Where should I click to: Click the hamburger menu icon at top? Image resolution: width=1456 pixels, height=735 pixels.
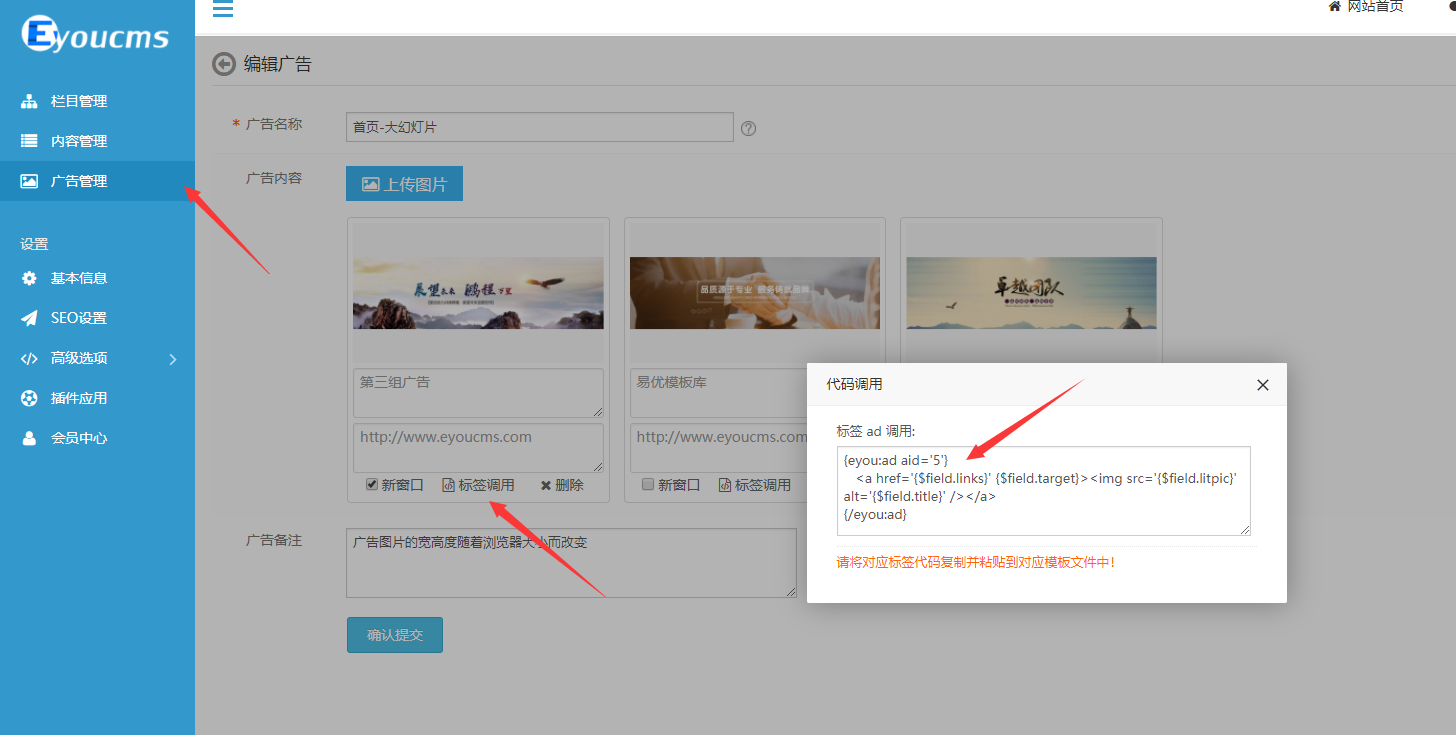tap(223, 9)
